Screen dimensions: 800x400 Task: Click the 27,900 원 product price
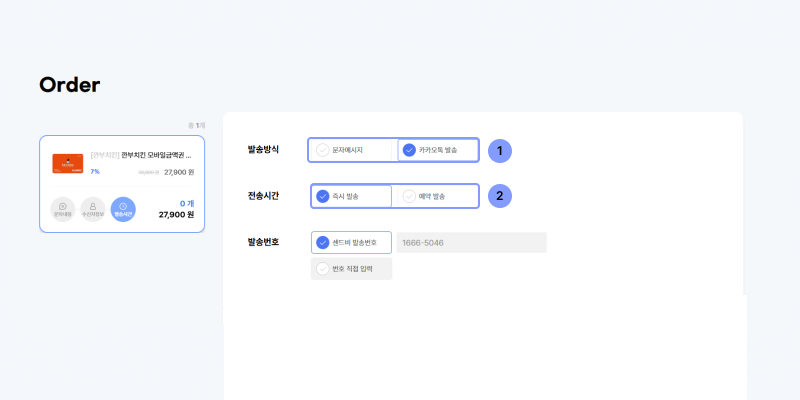tap(179, 172)
